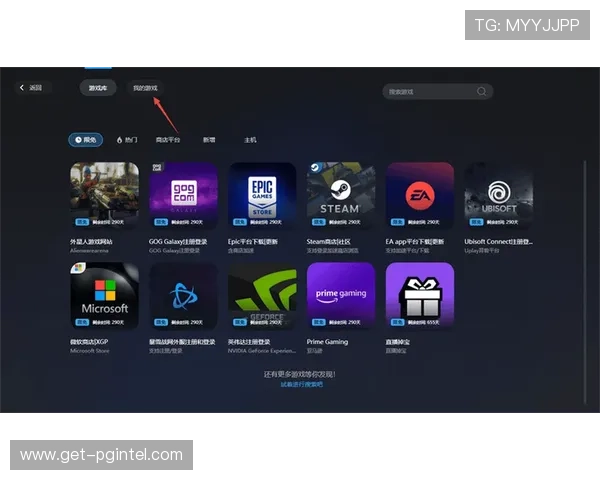Screen dimensions: 600x480
Task: Open the Alienware Arena game thumbnail
Action: pyautogui.click(x=104, y=196)
